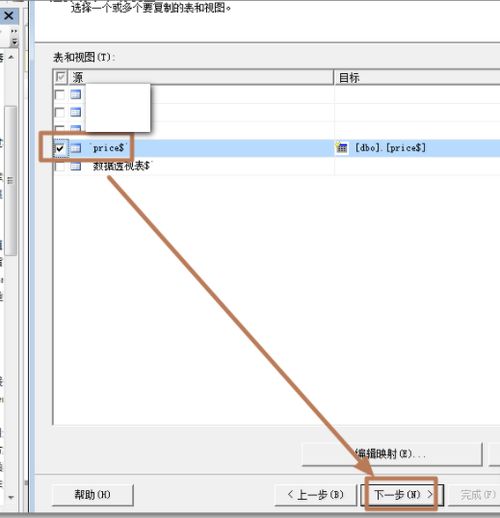Click the destination table icon for [dbo].[price$]
The image size is (500, 518).
pos(341,147)
